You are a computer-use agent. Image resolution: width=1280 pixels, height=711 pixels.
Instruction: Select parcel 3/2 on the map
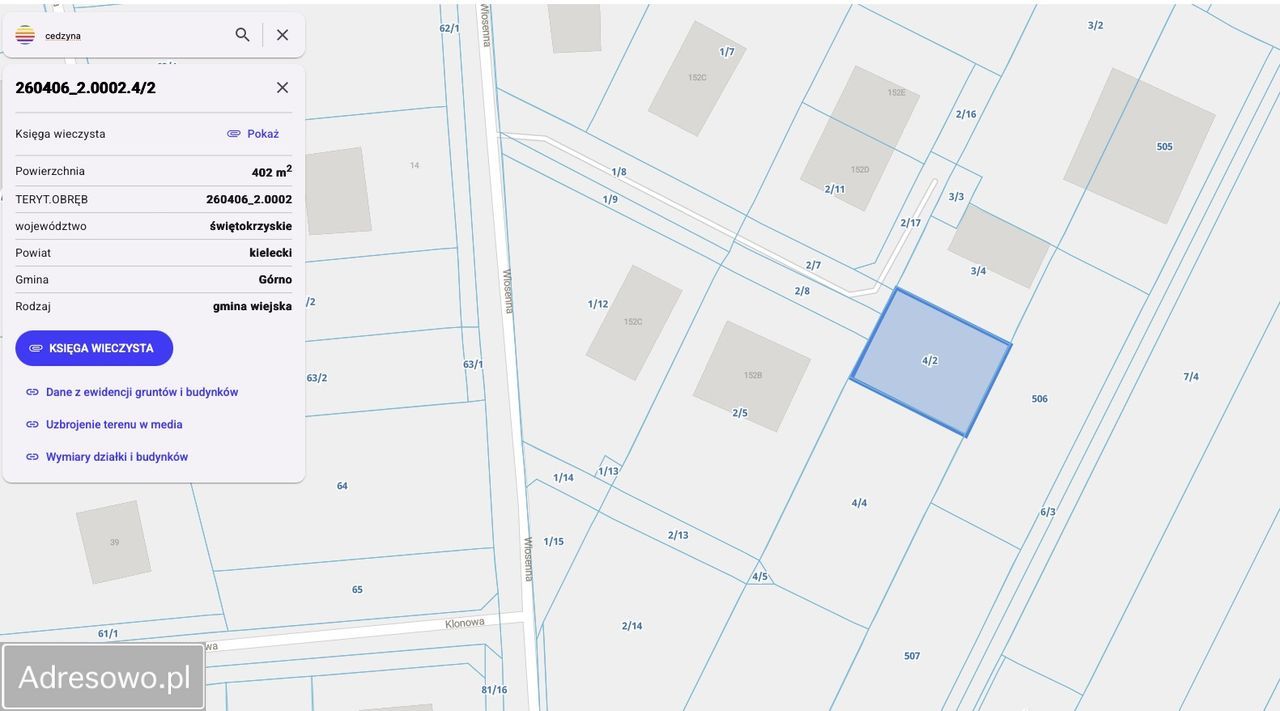[x=1096, y=25]
